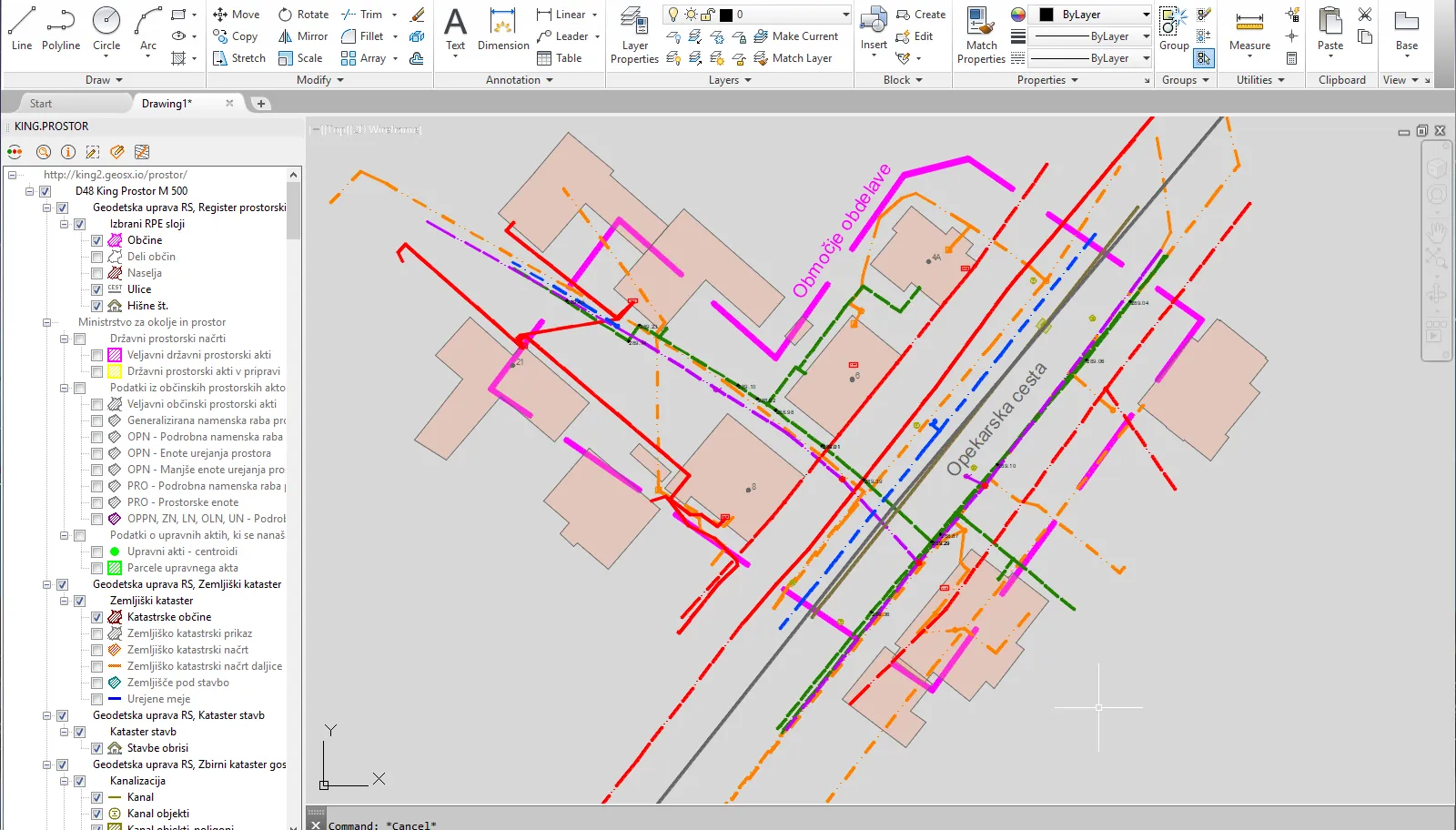
Task: Click the Match Properties tool
Action: (x=981, y=35)
